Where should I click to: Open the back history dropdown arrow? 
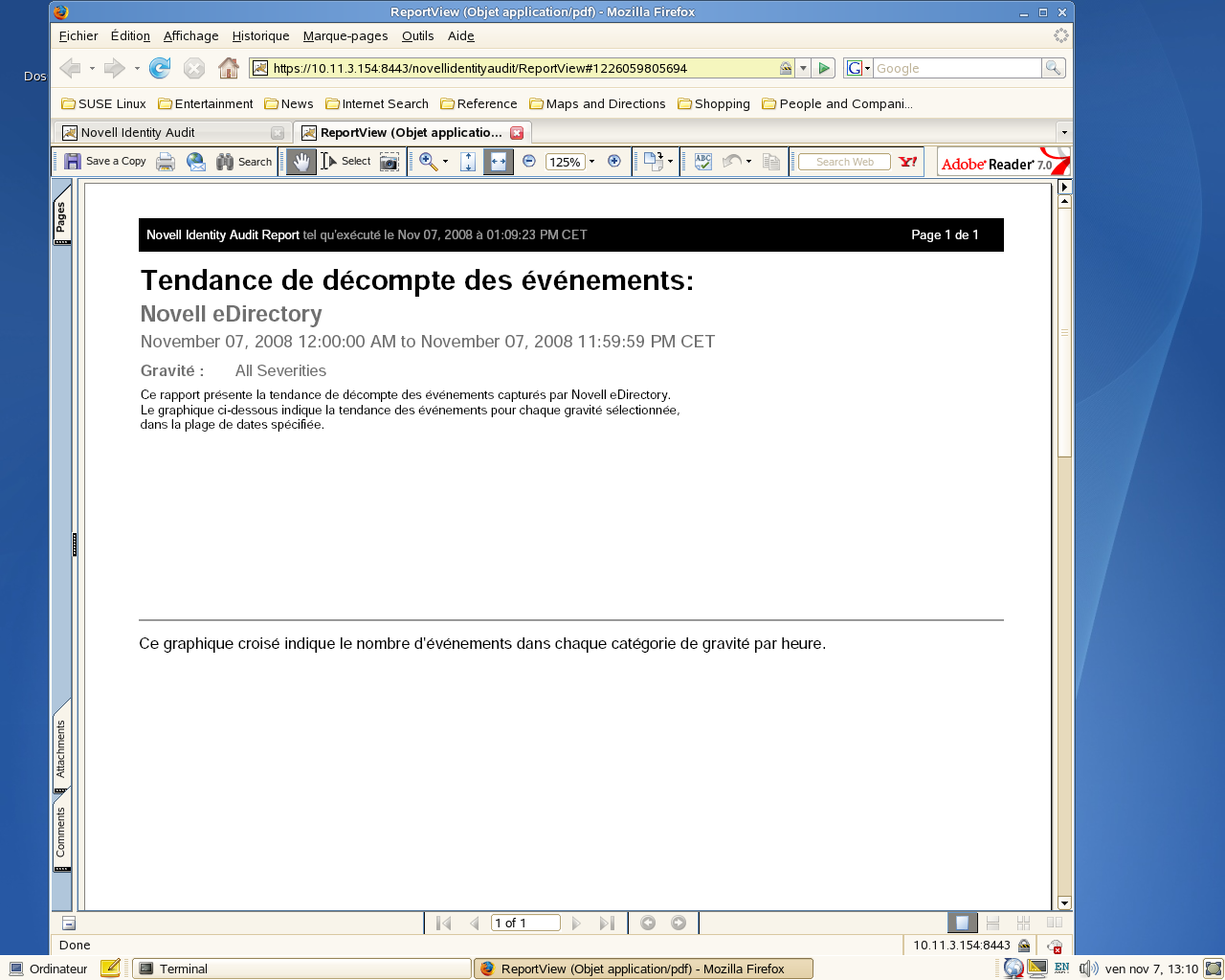(92, 68)
